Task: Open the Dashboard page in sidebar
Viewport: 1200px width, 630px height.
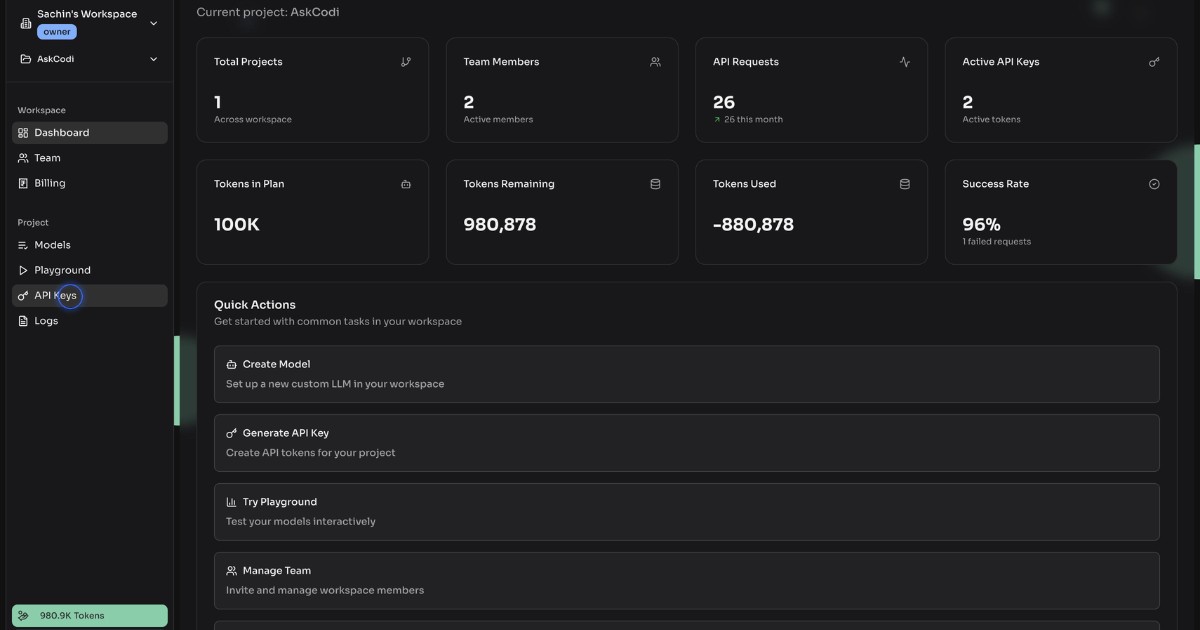Action: click(x=90, y=133)
